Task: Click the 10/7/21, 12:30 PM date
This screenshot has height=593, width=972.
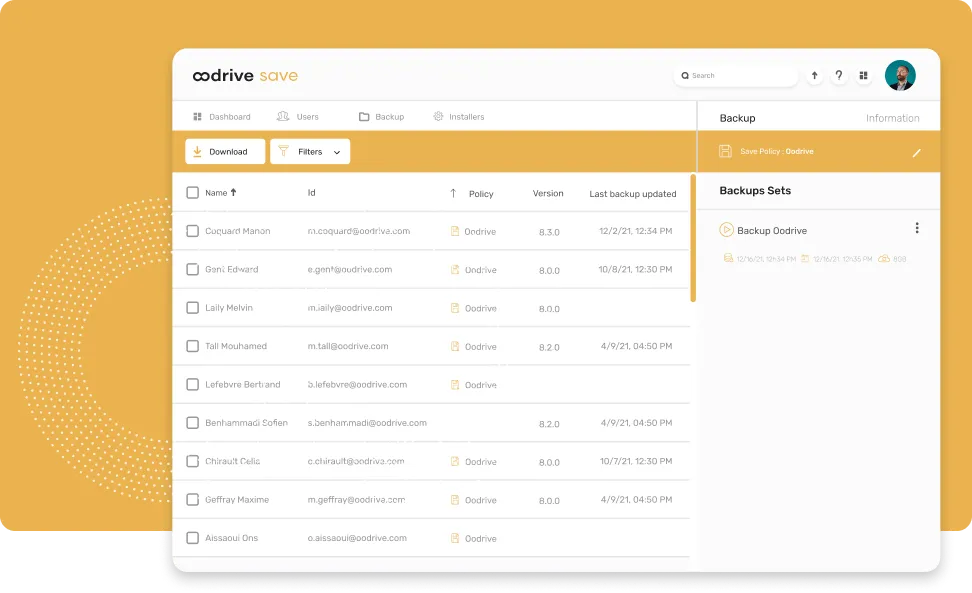Action: [636, 462]
